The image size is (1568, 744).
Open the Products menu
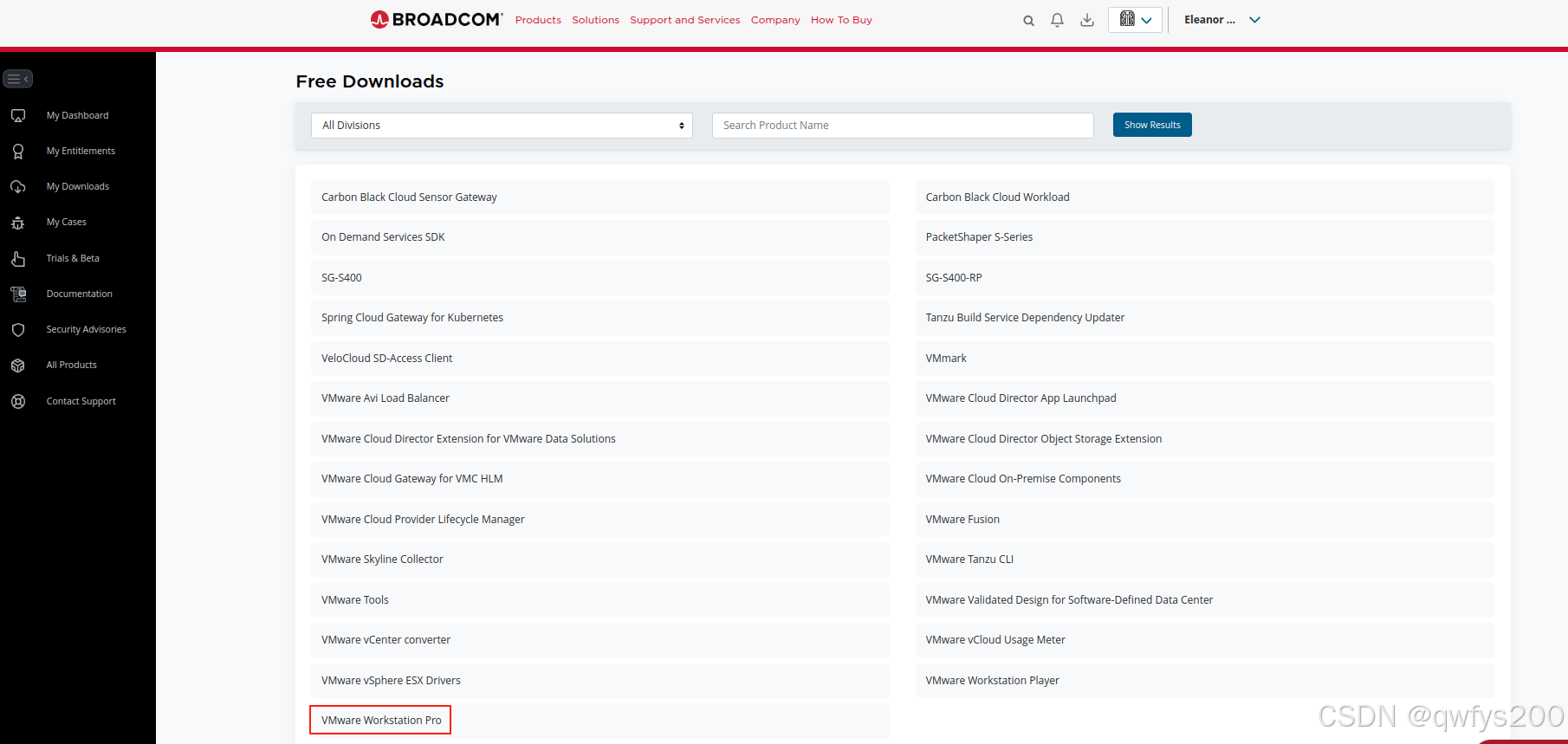[538, 20]
